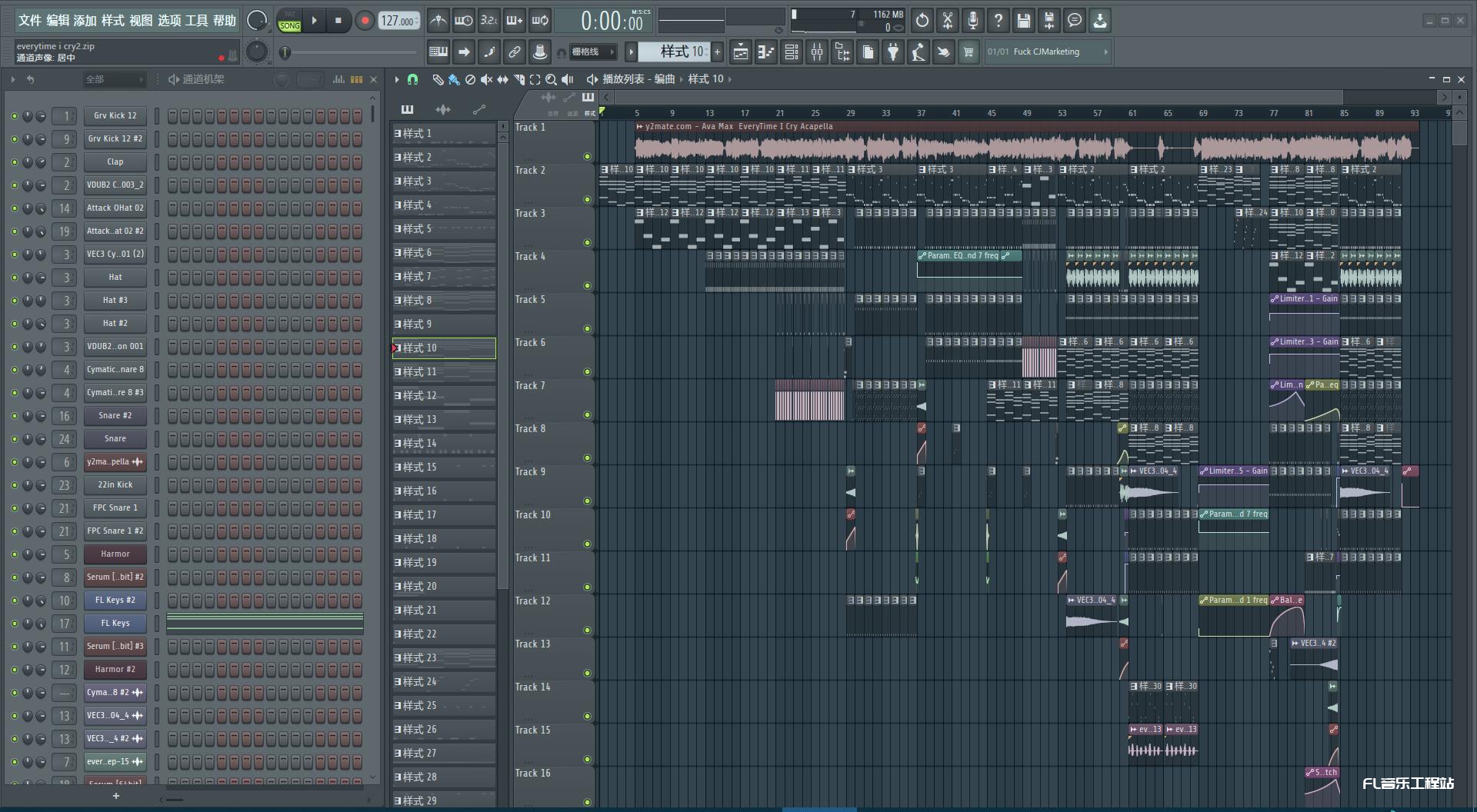Open the 添加 menu
This screenshot has width=1477, height=812.
[x=85, y=21]
